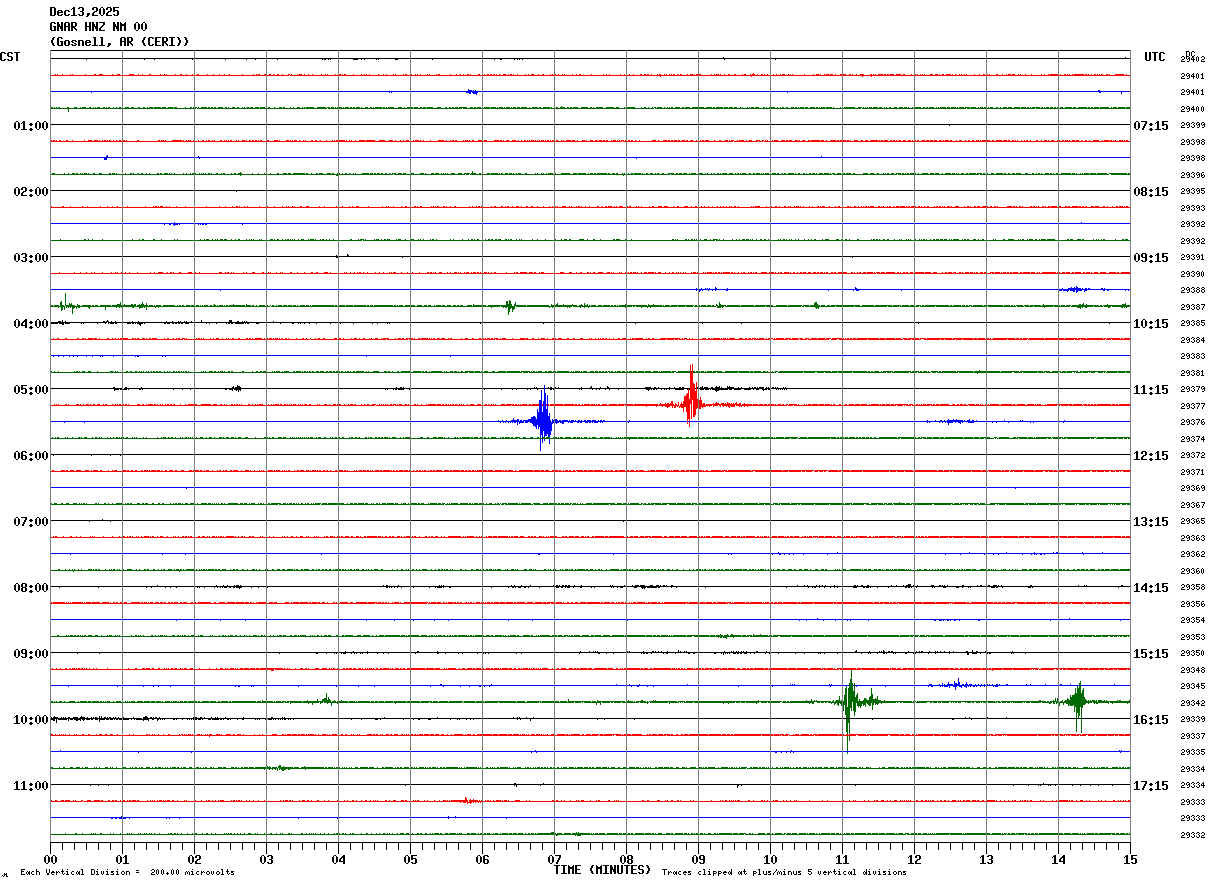Click the DC value 29339
Viewport: 1210px width, 886px height.
[x=1192, y=719]
